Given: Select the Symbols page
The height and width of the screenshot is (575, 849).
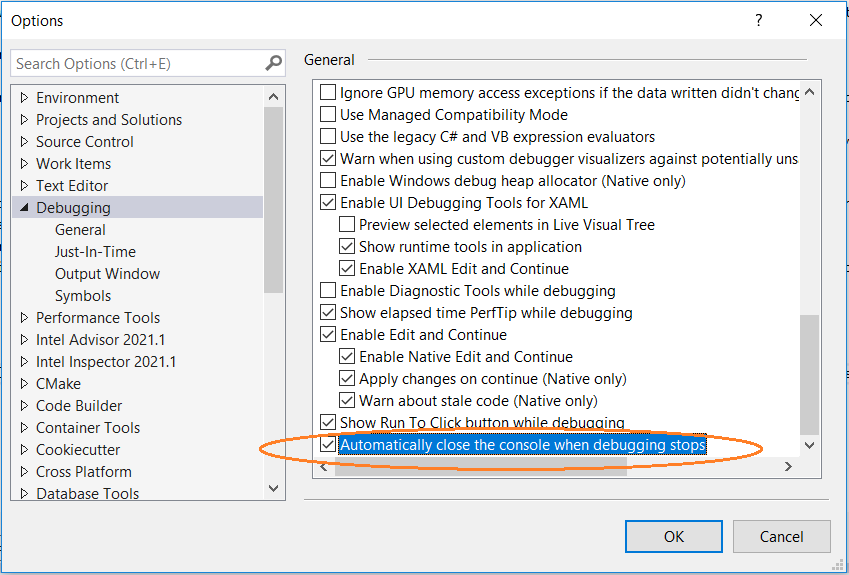Looking at the screenshot, I should click(x=83, y=296).
